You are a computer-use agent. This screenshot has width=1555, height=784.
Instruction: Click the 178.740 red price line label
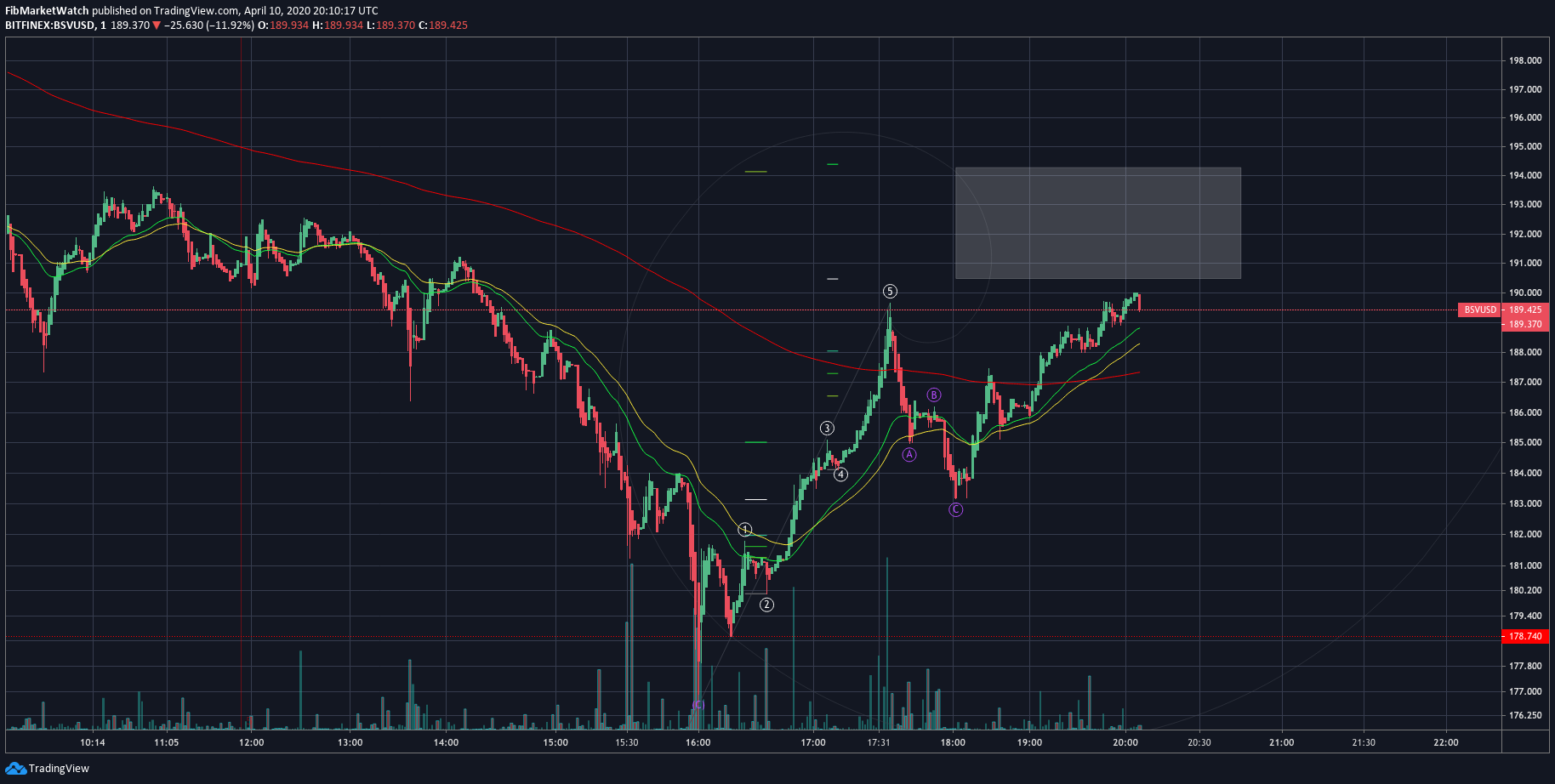[x=1525, y=637]
